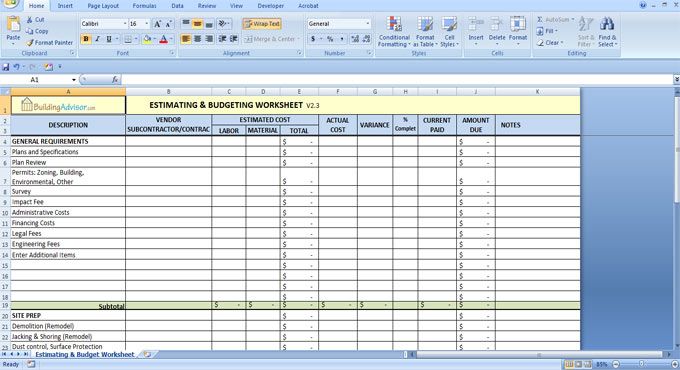Toggle right text alignment
Screen dimensions: 680x370
pos(209,39)
